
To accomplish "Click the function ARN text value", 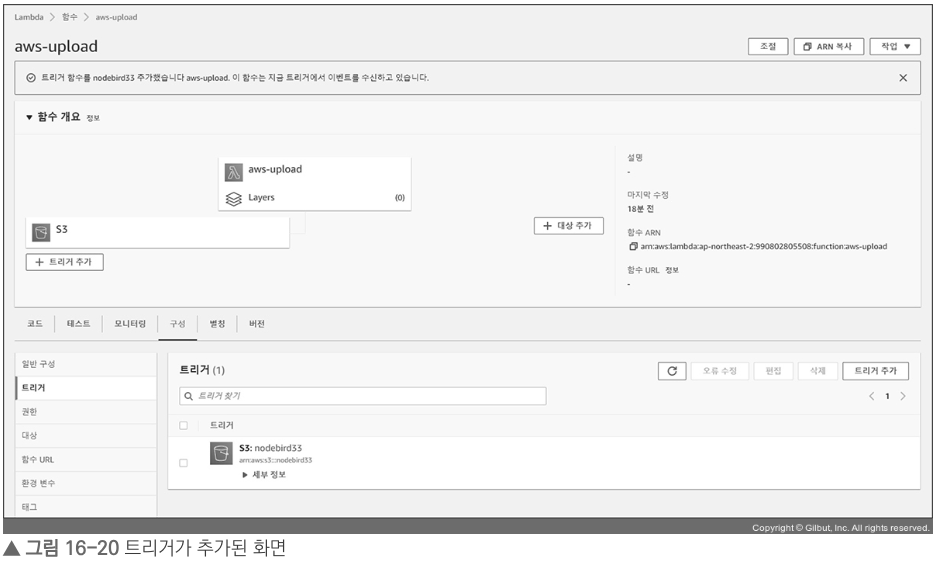I will pos(764,246).
